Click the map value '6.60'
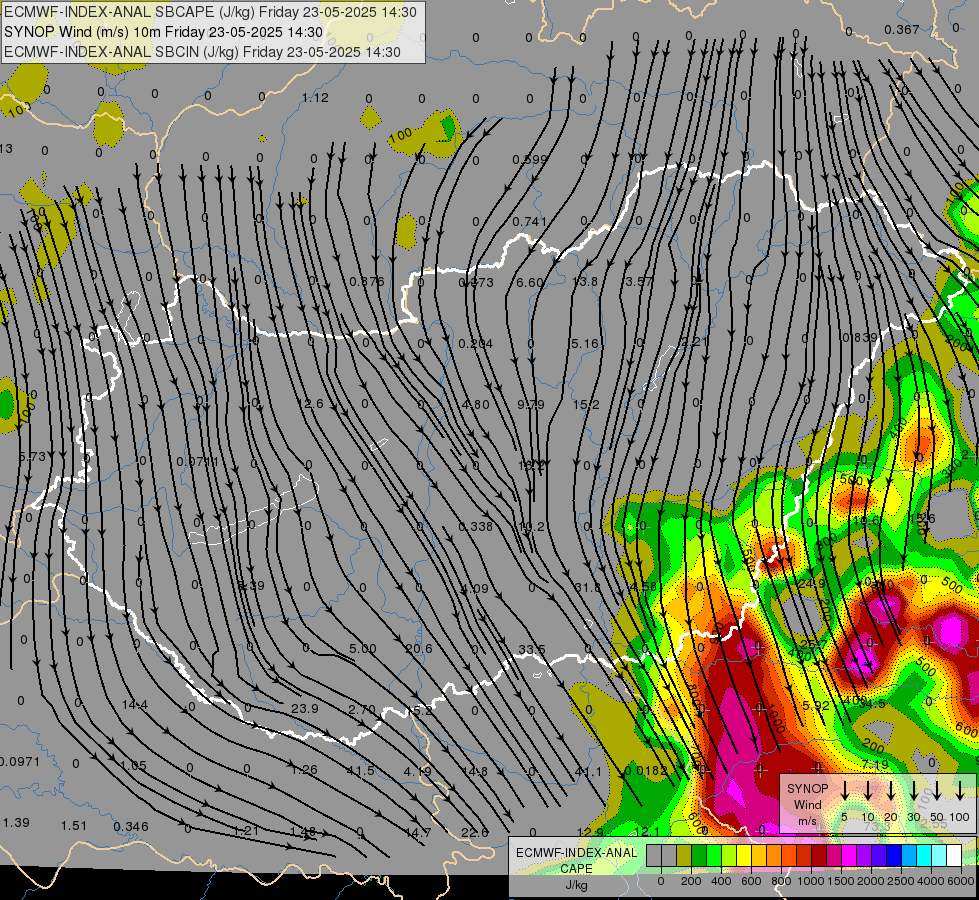 pos(529,282)
